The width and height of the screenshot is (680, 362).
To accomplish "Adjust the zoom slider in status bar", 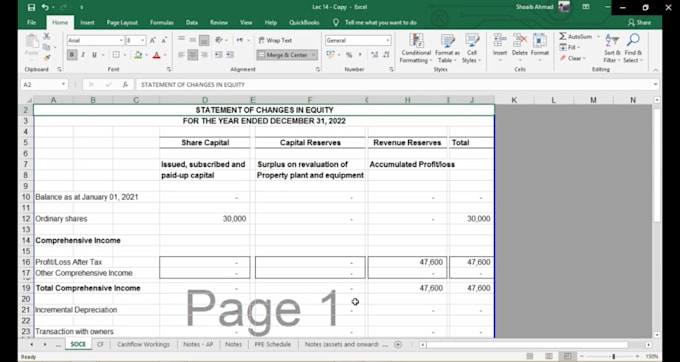I will click(613, 356).
